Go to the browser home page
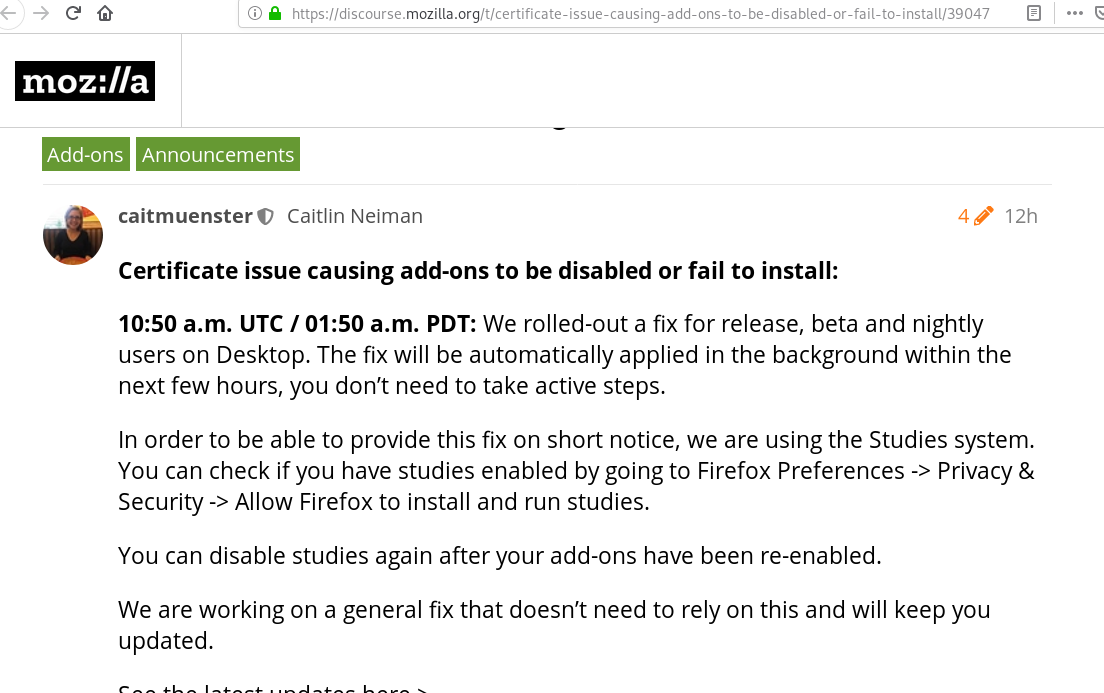The image size is (1104, 693). click(105, 14)
